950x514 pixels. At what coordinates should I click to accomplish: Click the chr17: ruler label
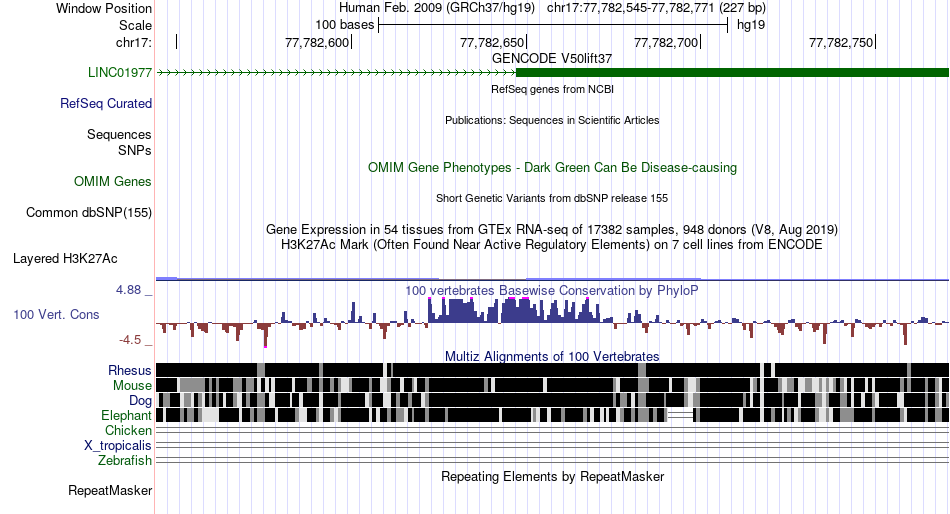point(134,42)
